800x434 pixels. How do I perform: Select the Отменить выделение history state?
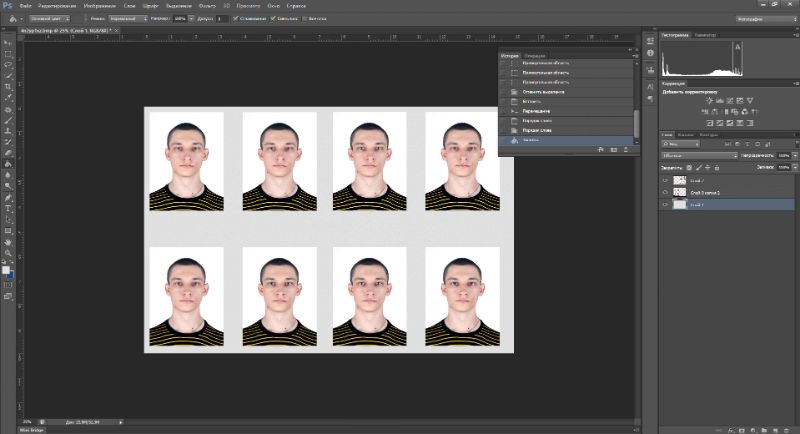click(x=543, y=92)
